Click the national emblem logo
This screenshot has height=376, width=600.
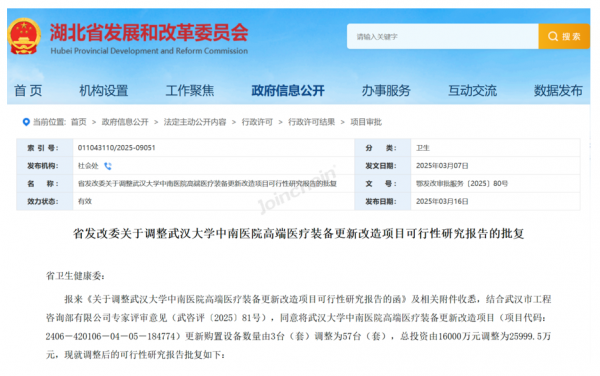(x=24, y=37)
